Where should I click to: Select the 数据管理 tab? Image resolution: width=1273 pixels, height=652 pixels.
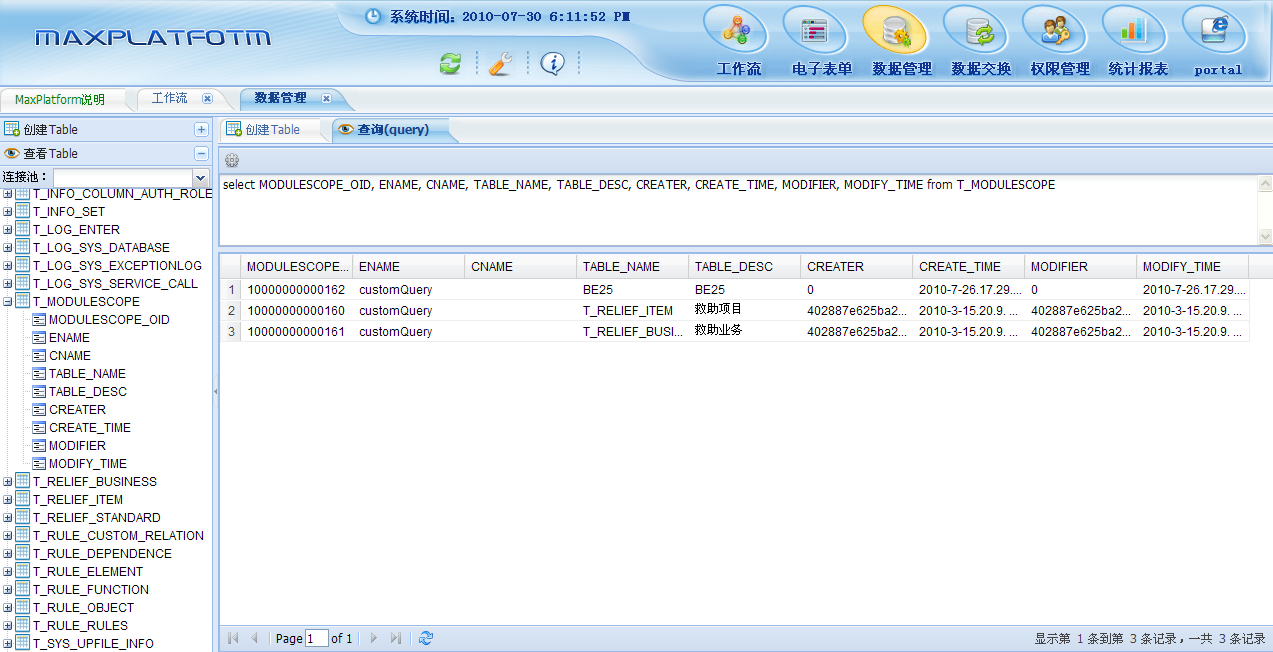point(280,98)
